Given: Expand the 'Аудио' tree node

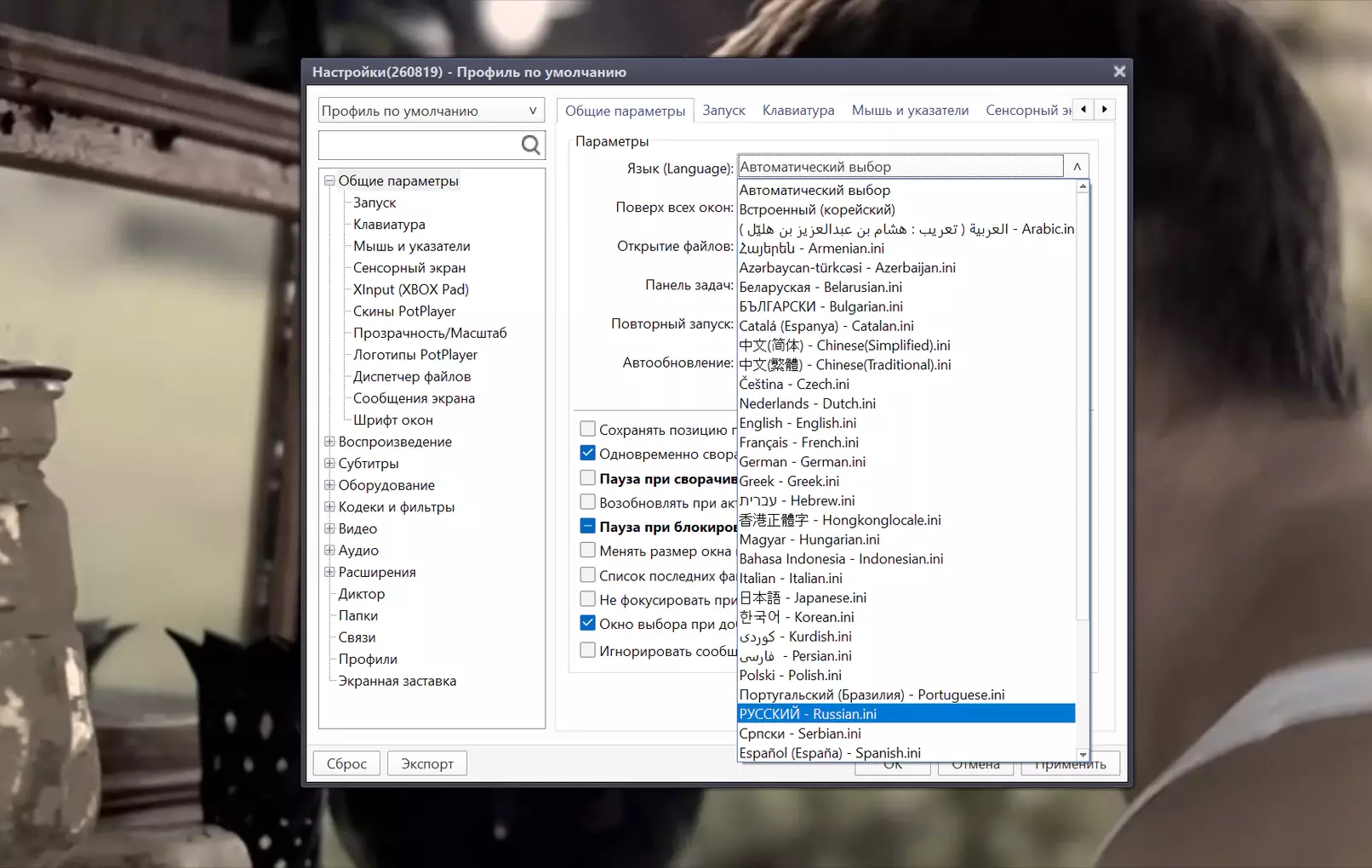Looking at the screenshot, I should click(329, 550).
